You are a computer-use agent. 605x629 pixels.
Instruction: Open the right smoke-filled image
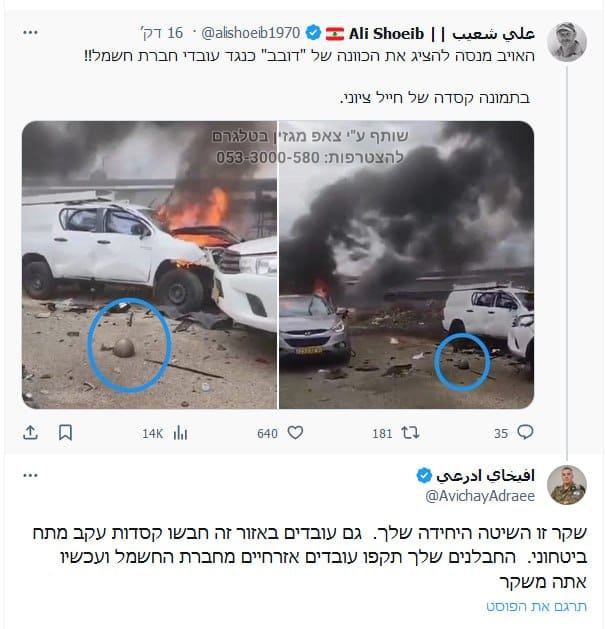coord(406,265)
